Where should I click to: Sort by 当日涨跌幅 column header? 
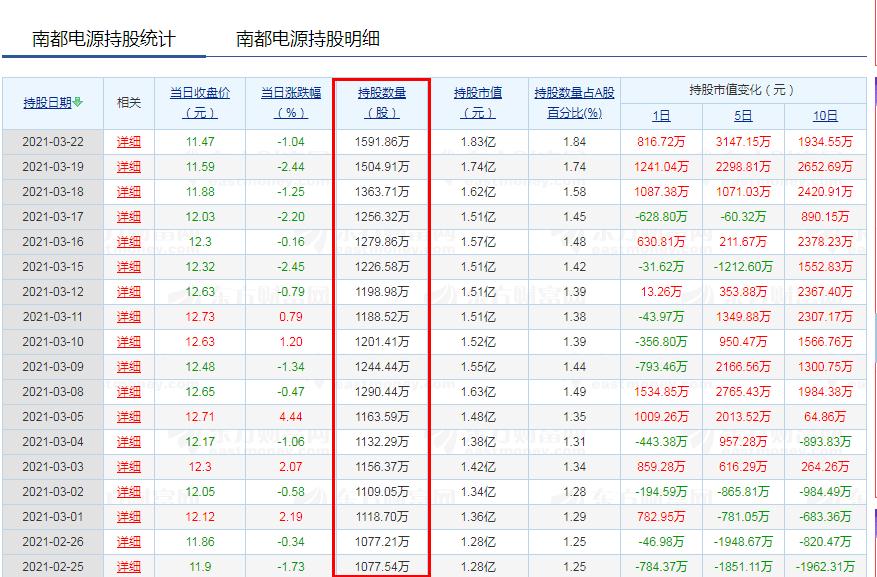pos(291,103)
